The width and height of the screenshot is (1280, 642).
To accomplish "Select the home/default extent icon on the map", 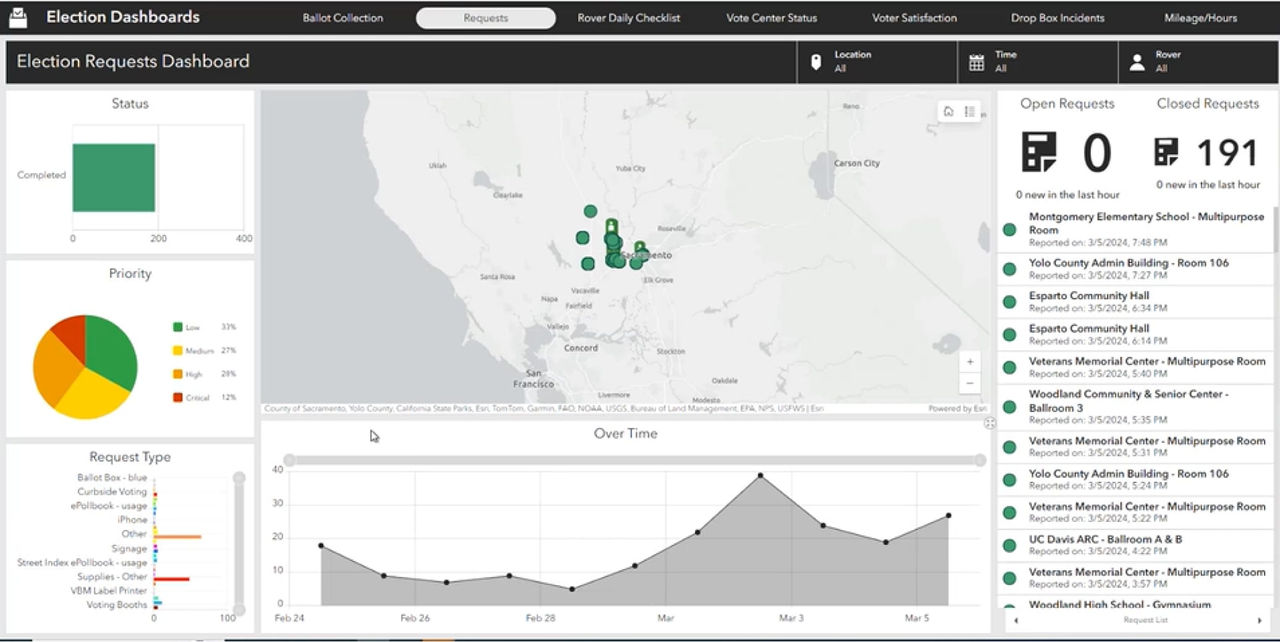I will [x=948, y=111].
